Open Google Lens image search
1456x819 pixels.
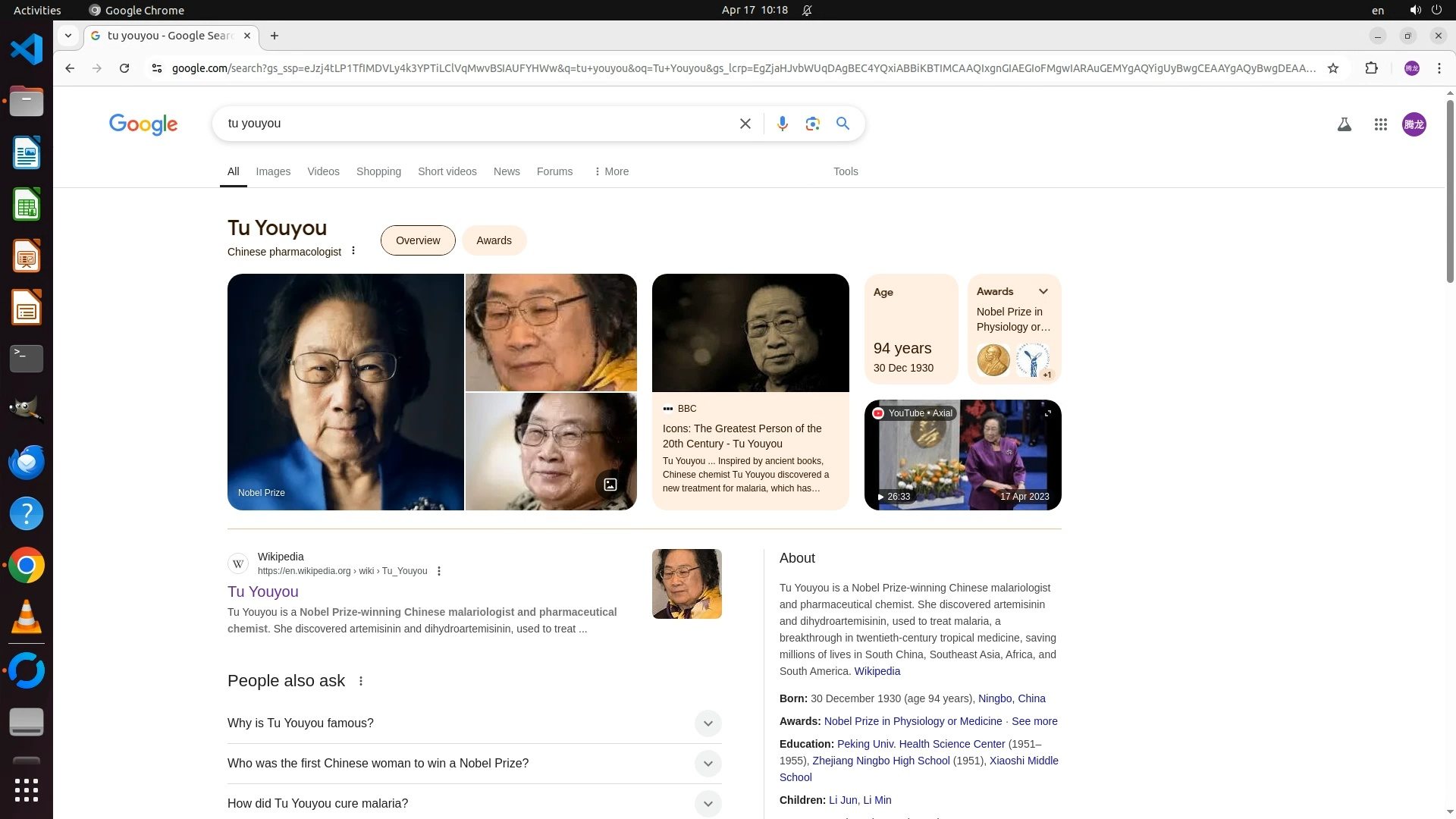(812, 124)
